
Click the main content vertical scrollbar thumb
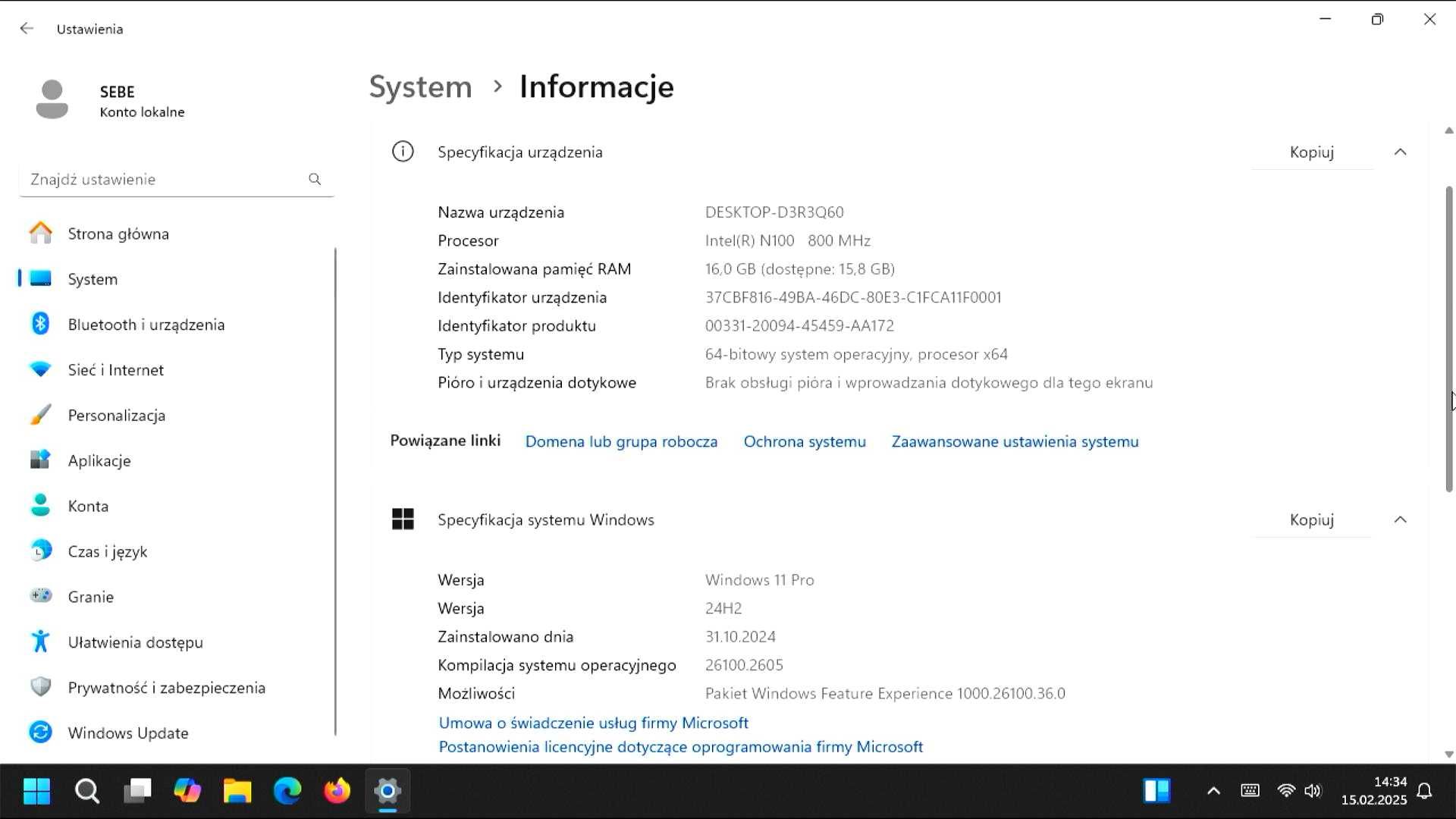coord(1449,338)
